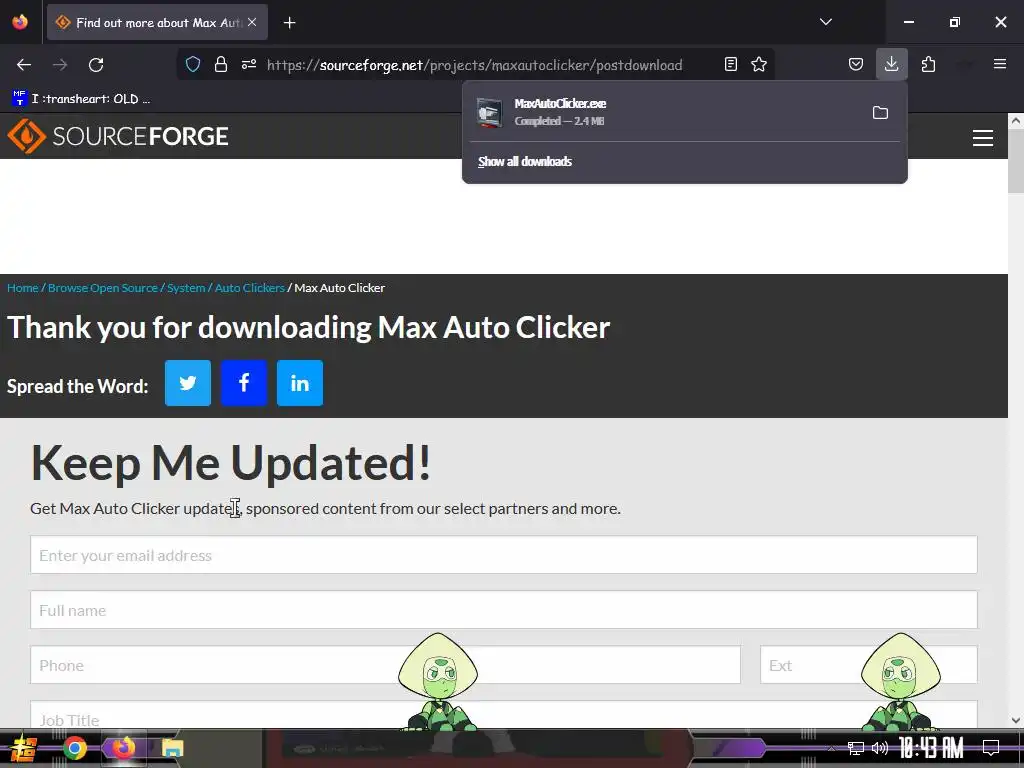Click the taskbar clock showing 10:43 AM
This screenshot has width=1024, height=768.
tap(931, 748)
